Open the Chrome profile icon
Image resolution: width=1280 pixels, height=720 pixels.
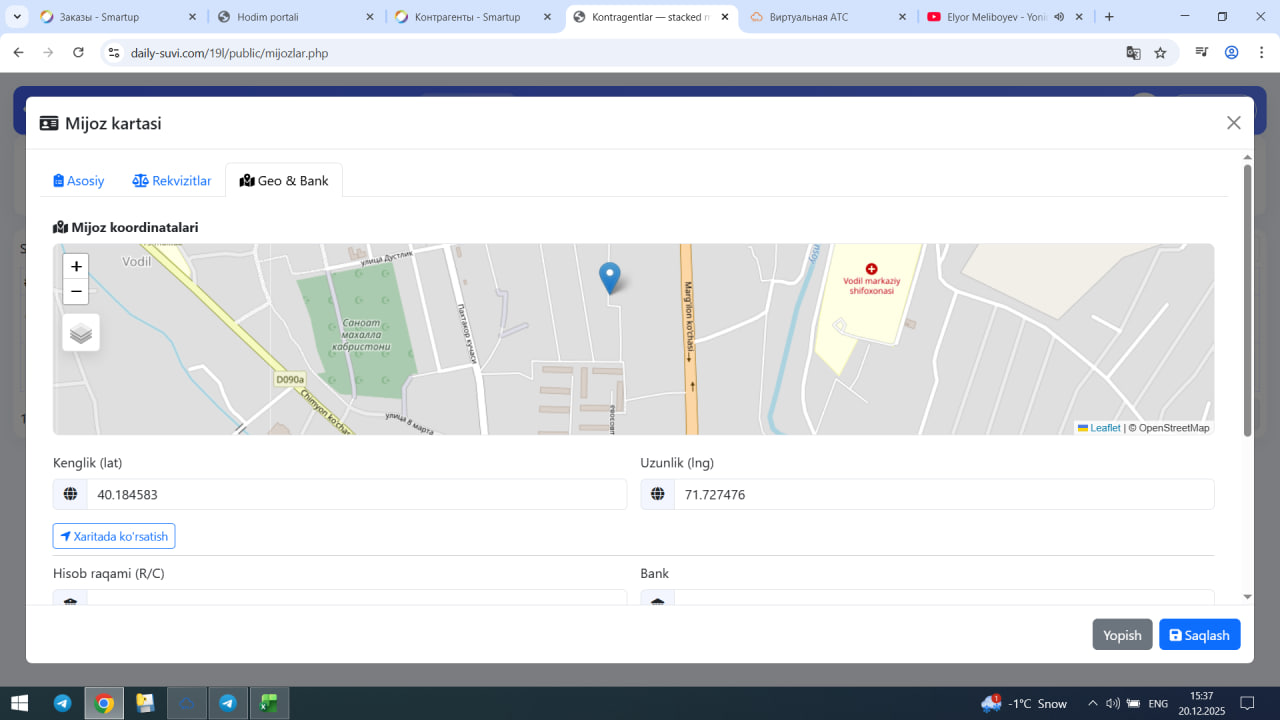click(1231, 53)
